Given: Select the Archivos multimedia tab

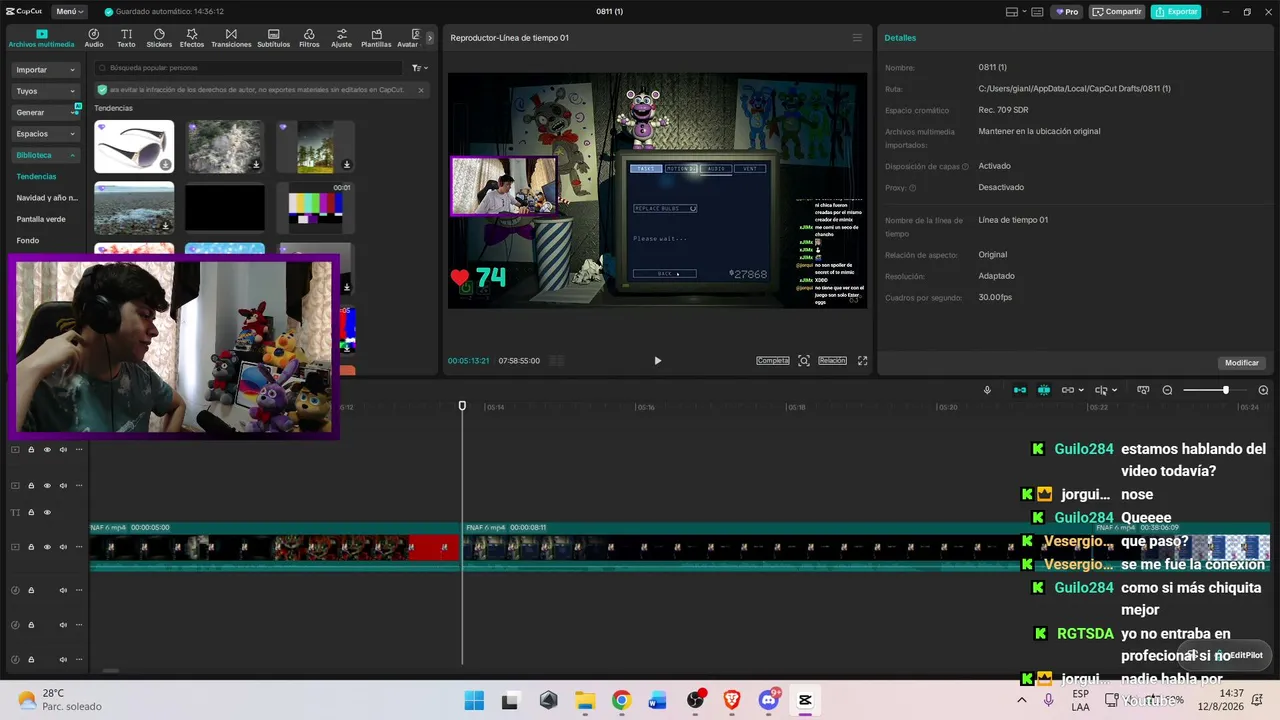Looking at the screenshot, I should [41, 38].
